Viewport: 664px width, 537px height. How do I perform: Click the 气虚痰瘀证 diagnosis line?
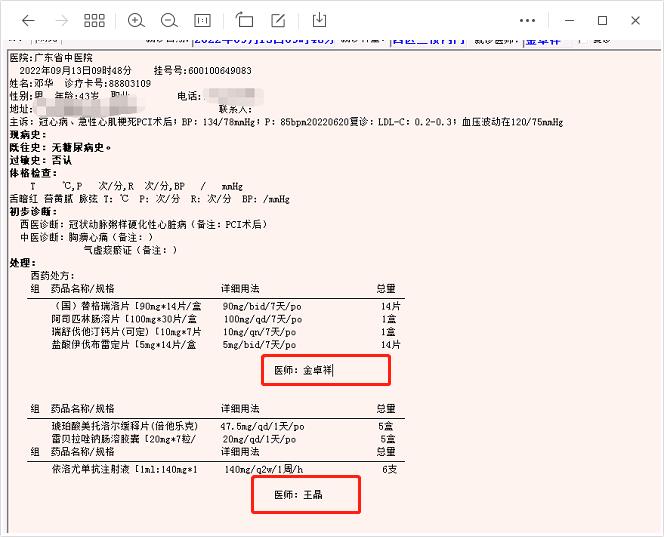pos(130,250)
